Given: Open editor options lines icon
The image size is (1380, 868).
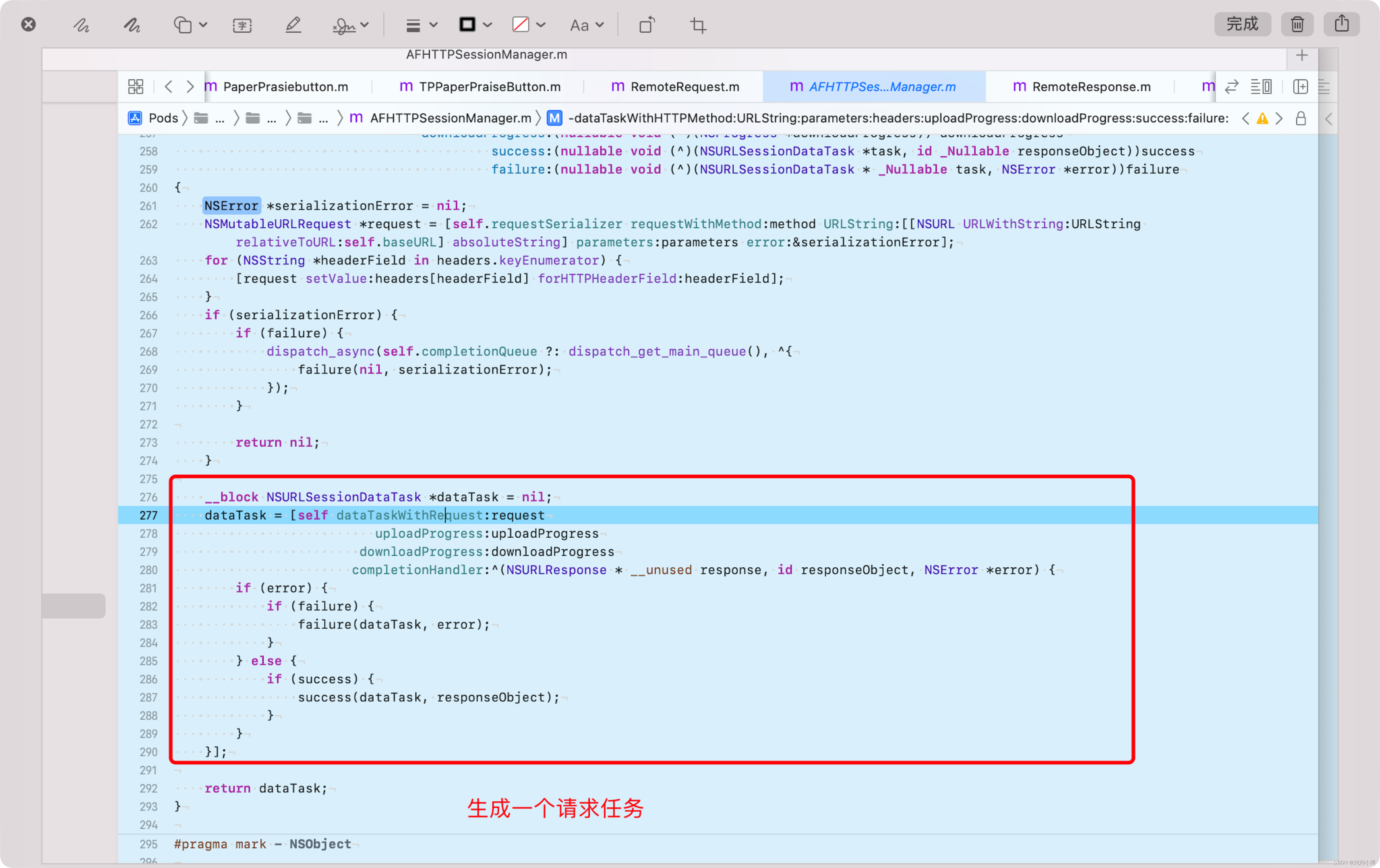Looking at the screenshot, I should tap(1261, 86).
